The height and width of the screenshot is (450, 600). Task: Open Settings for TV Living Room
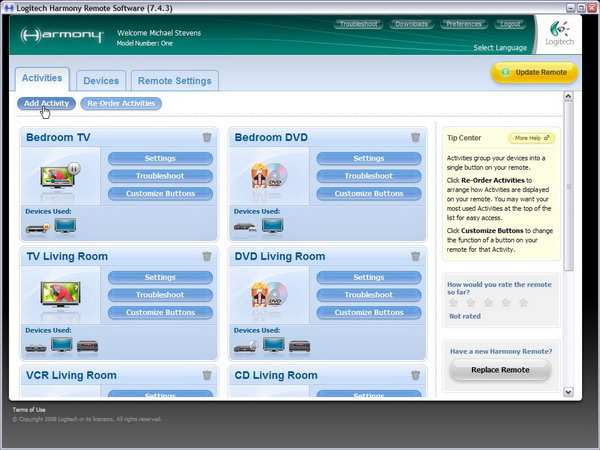point(160,277)
